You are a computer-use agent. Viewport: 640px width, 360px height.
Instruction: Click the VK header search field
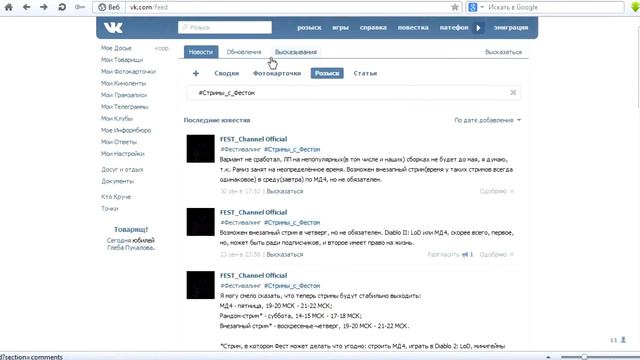(225, 27)
